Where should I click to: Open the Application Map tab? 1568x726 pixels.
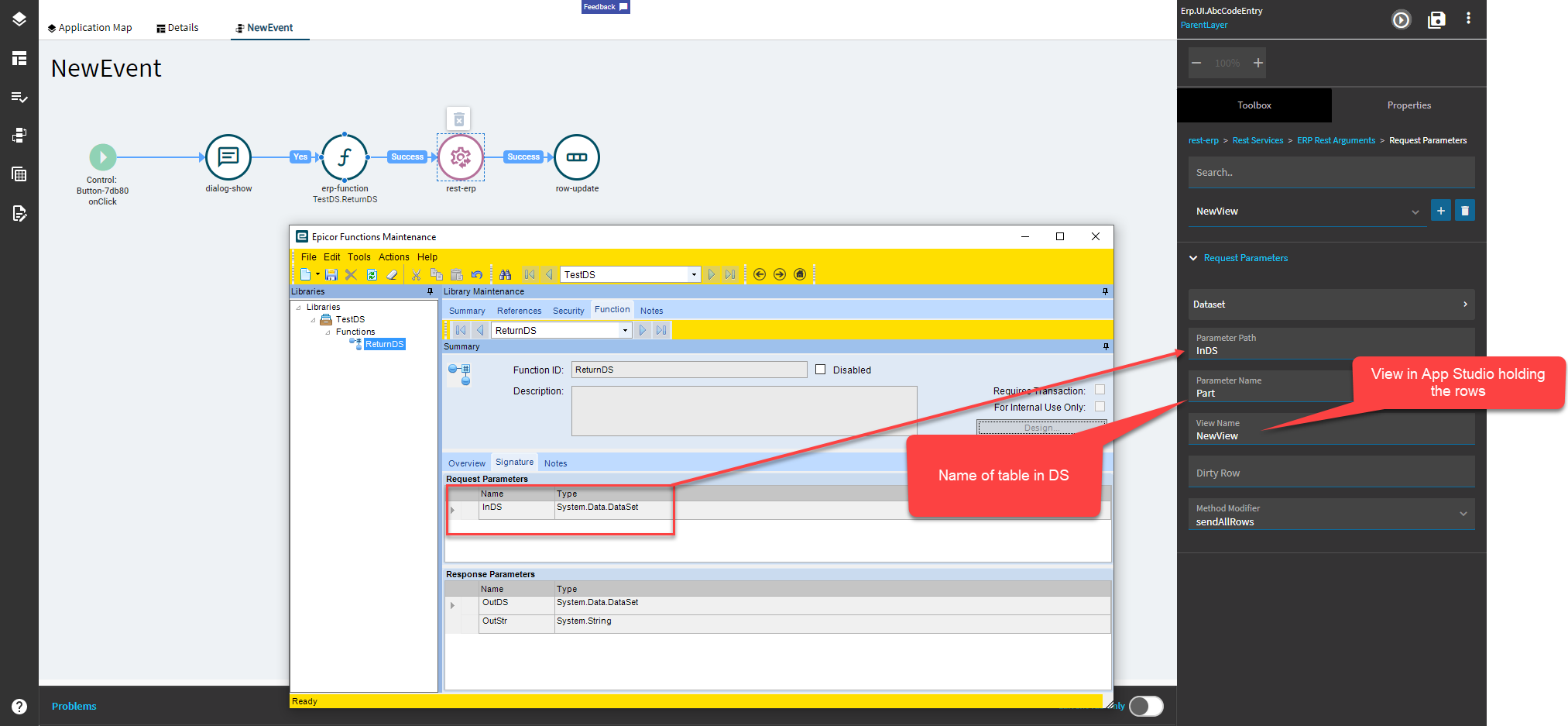(x=90, y=28)
